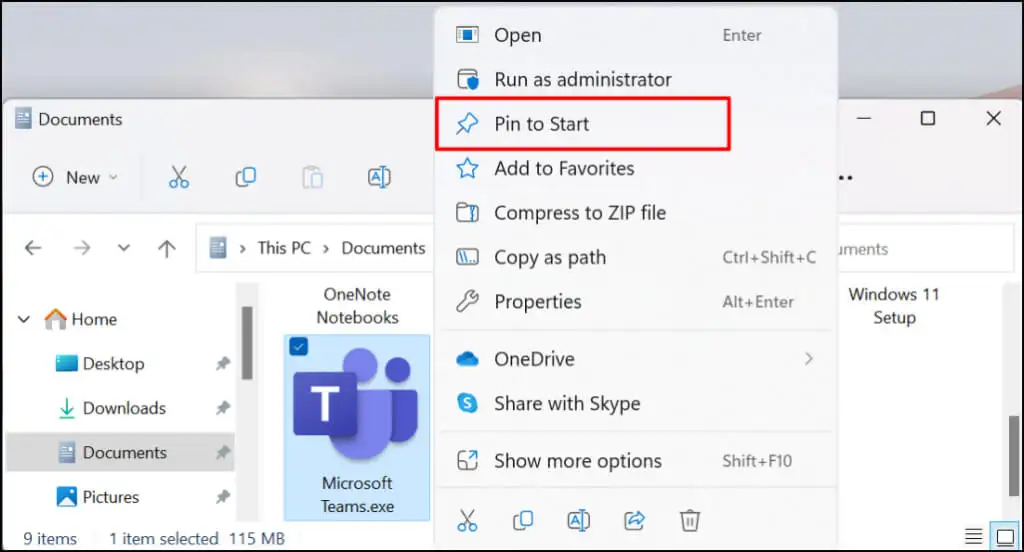Screen dimensions: 1024x552
Task: Choose Add to Favorites
Action: click(x=635, y=169)
